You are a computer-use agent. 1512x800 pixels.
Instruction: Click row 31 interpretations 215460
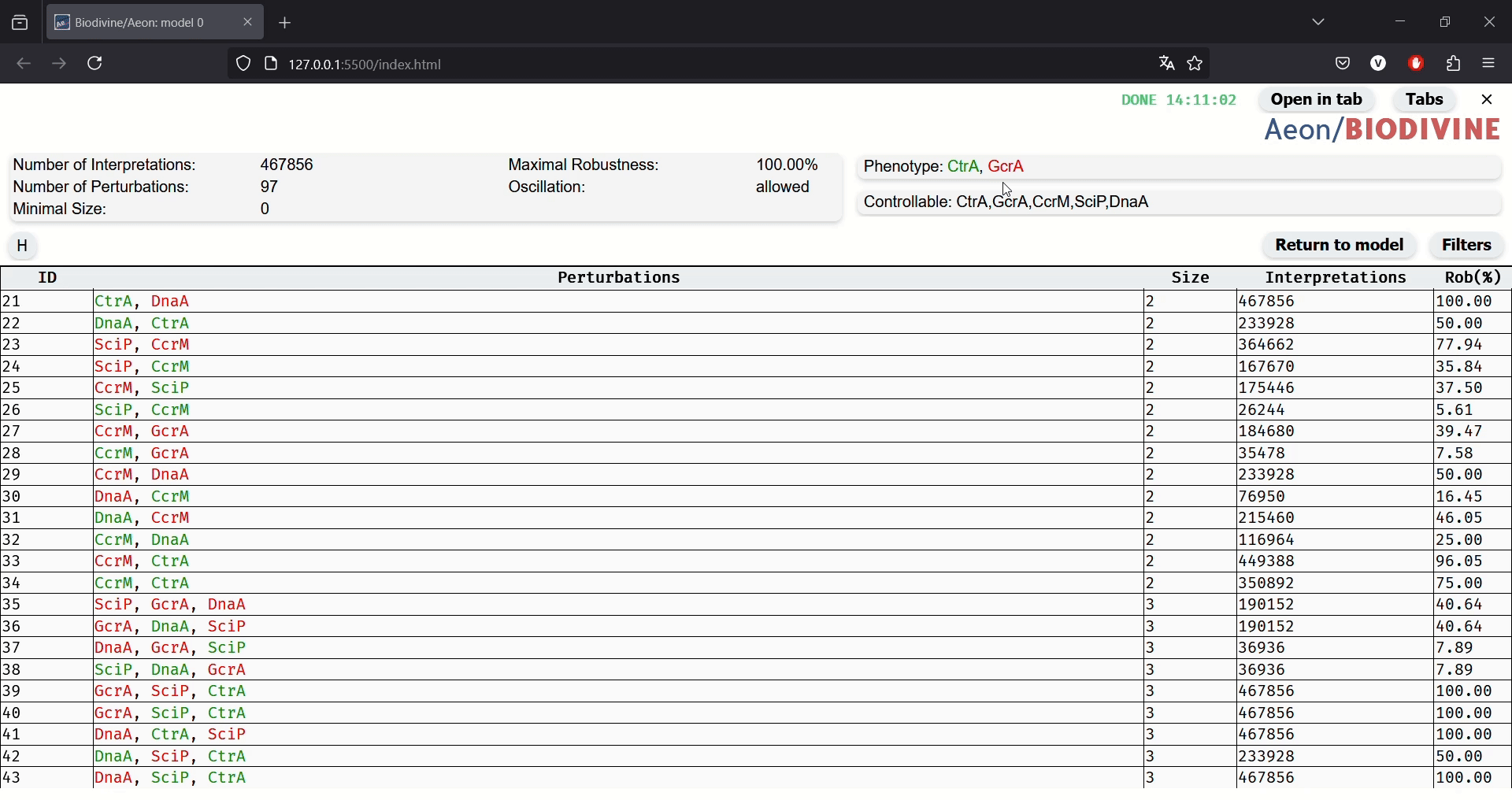pos(1268,520)
